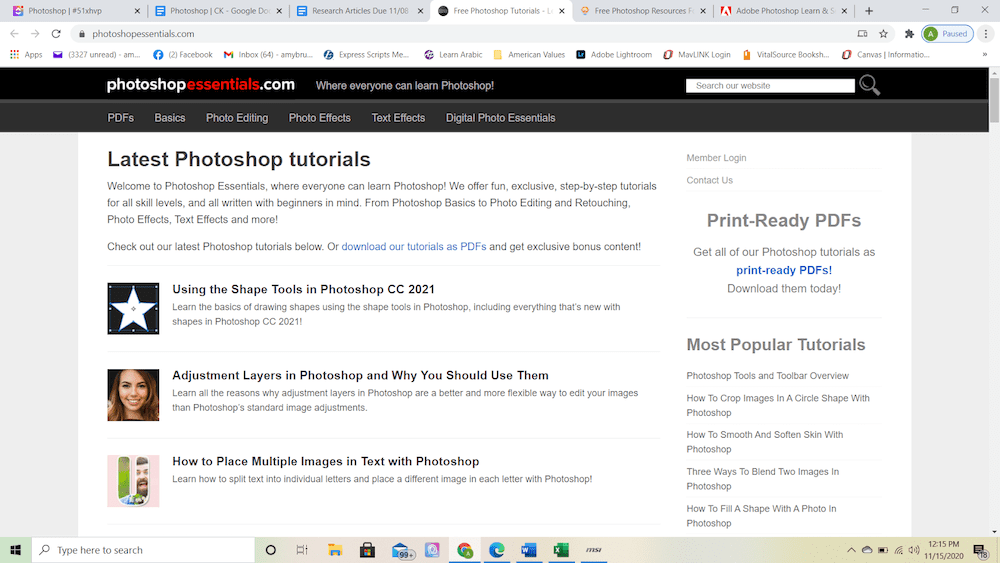Click the browser back arrow

click(x=14, y=34)
